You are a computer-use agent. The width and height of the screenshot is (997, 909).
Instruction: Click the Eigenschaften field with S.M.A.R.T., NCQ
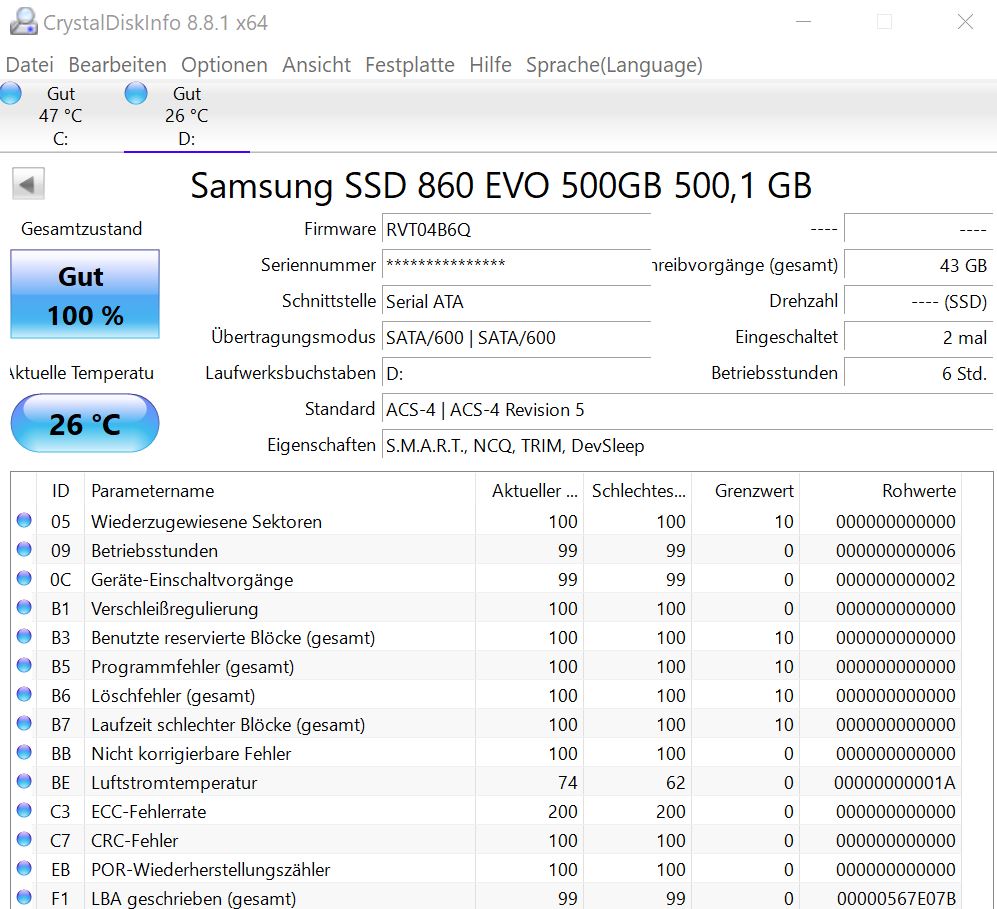687,446
